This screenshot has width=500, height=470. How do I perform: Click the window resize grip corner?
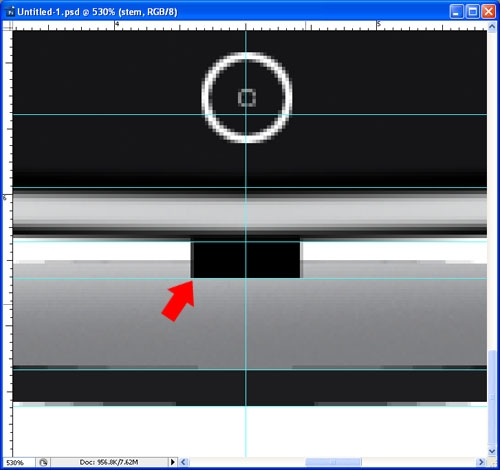tap(492, 462)
